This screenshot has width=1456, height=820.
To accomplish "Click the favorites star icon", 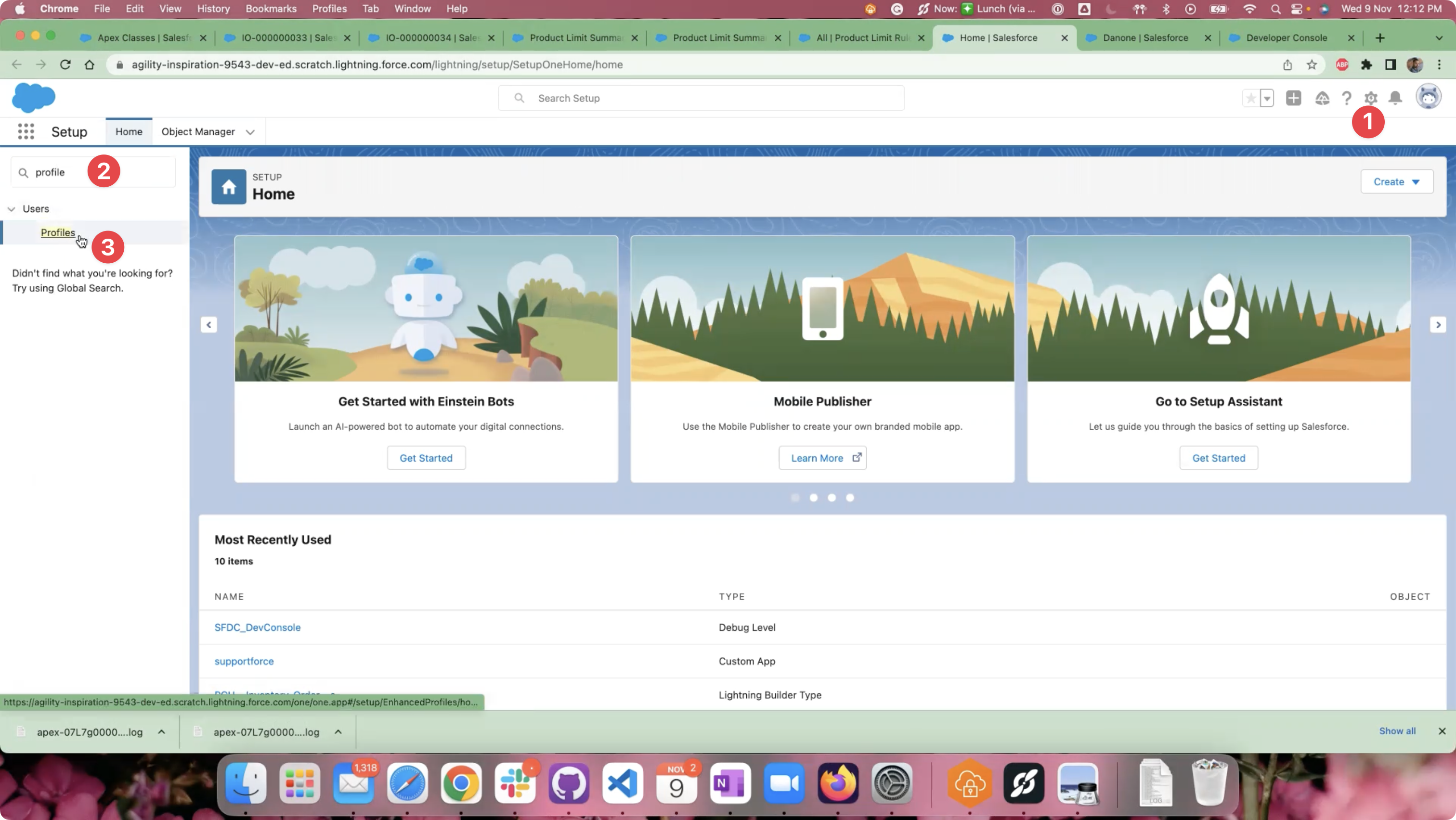I will (x=1251, y=98).
